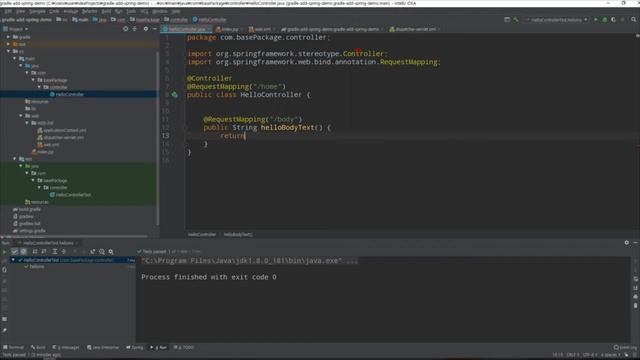Image resolution: width=640 pixels, height=360 pixels.
Task: Run the selected configuration using the green play icon
Action: [596, 20]
